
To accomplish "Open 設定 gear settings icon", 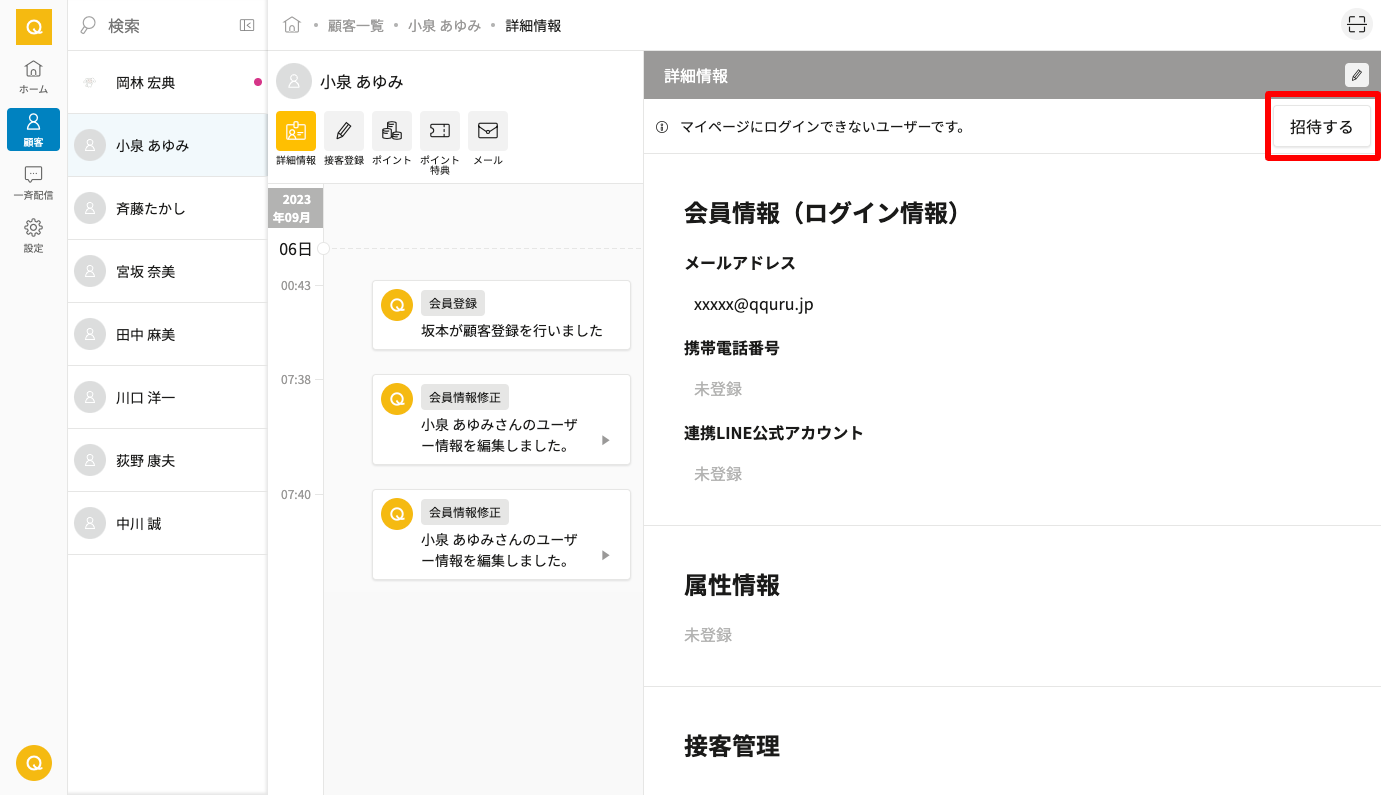I will (33, 235).
